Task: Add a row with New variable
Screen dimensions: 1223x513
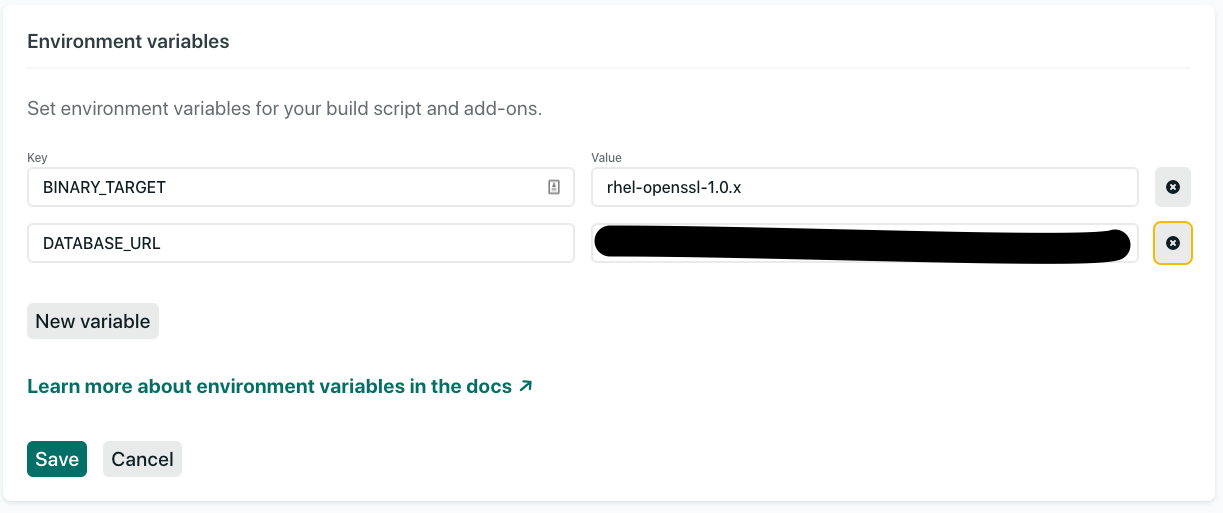Action: [x=92, y=321]
